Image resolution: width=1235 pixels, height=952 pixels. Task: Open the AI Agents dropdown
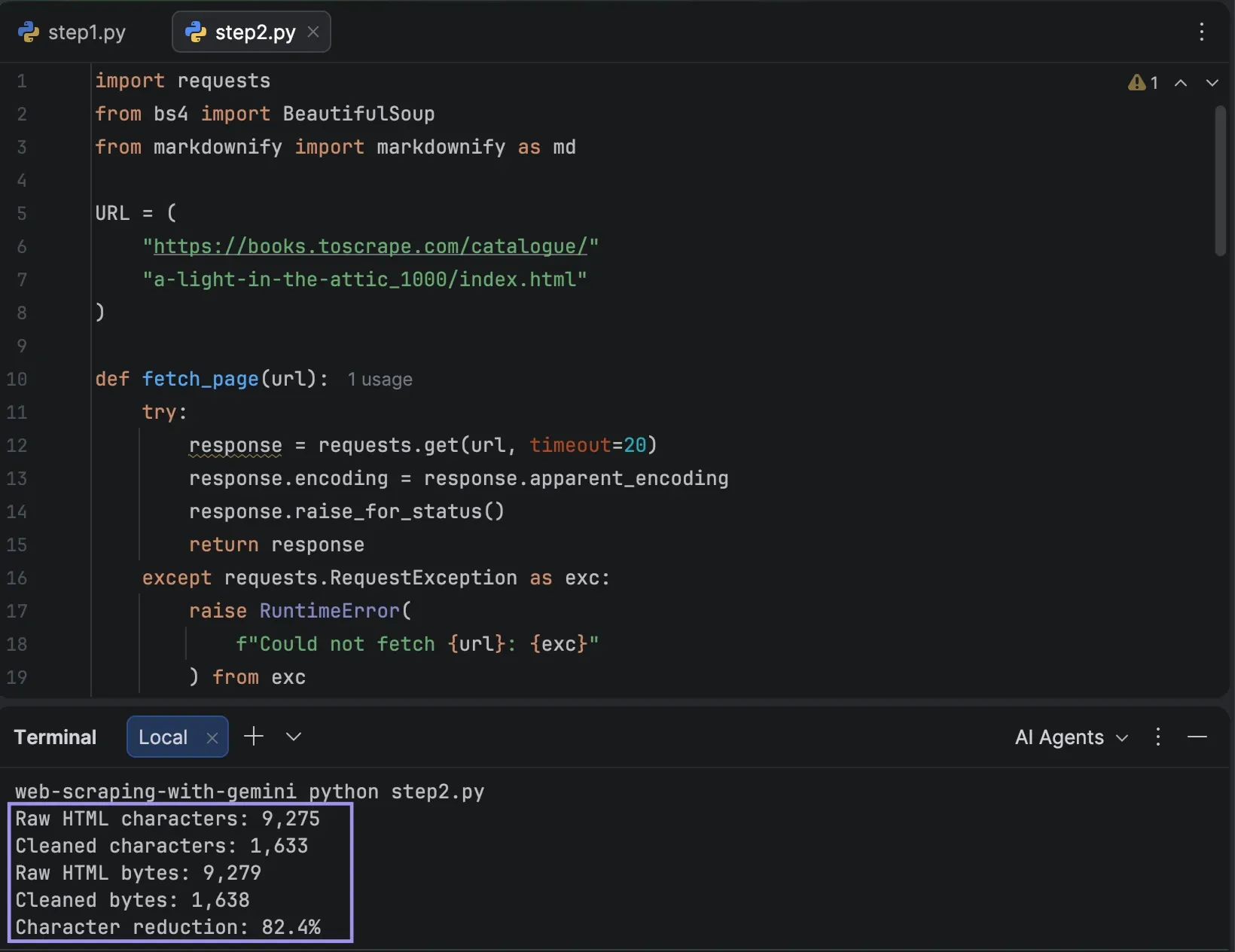[x=1072, y=737]
